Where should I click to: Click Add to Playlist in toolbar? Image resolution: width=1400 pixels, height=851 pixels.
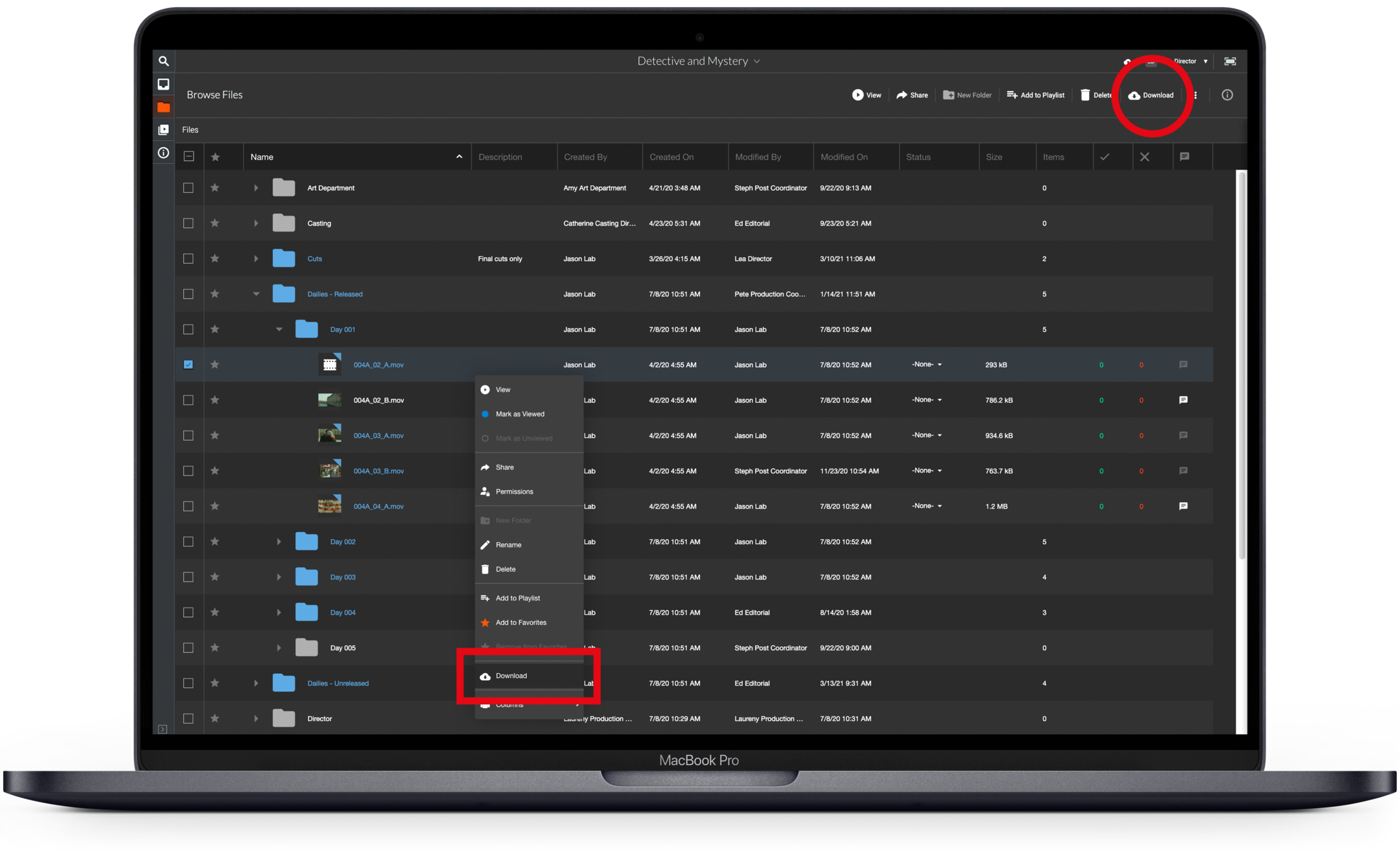point(1035,95)
